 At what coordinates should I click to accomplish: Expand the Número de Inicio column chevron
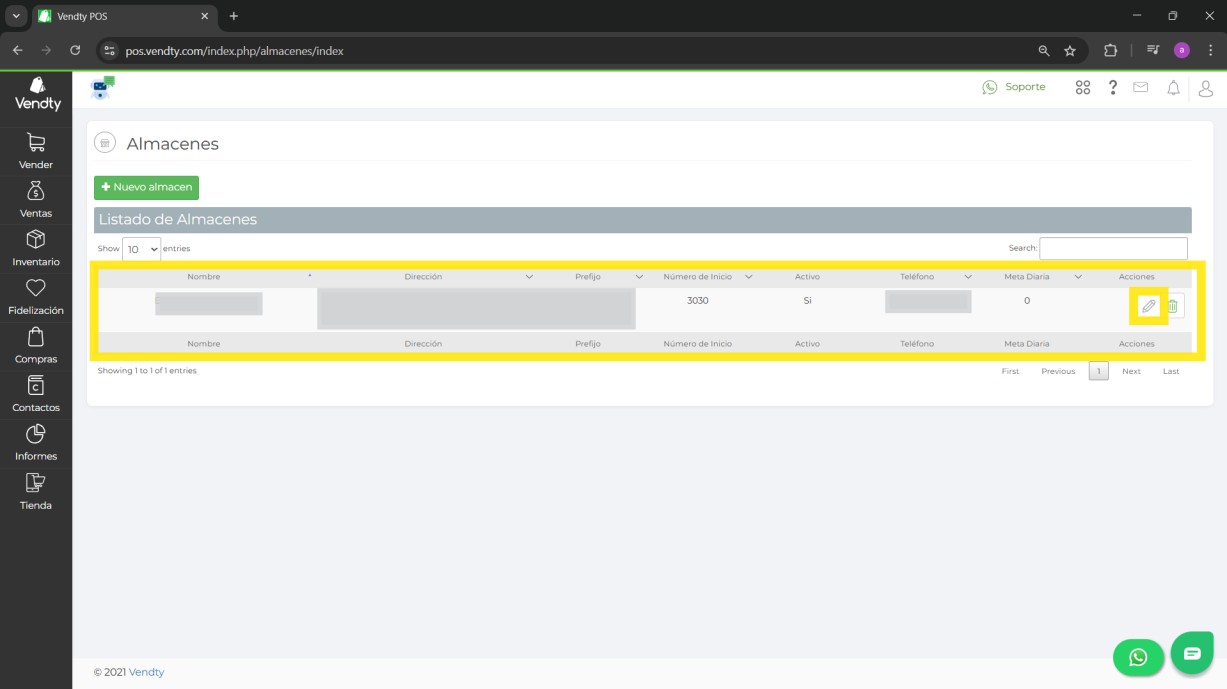pyautogui.click(x=748, y=277)
